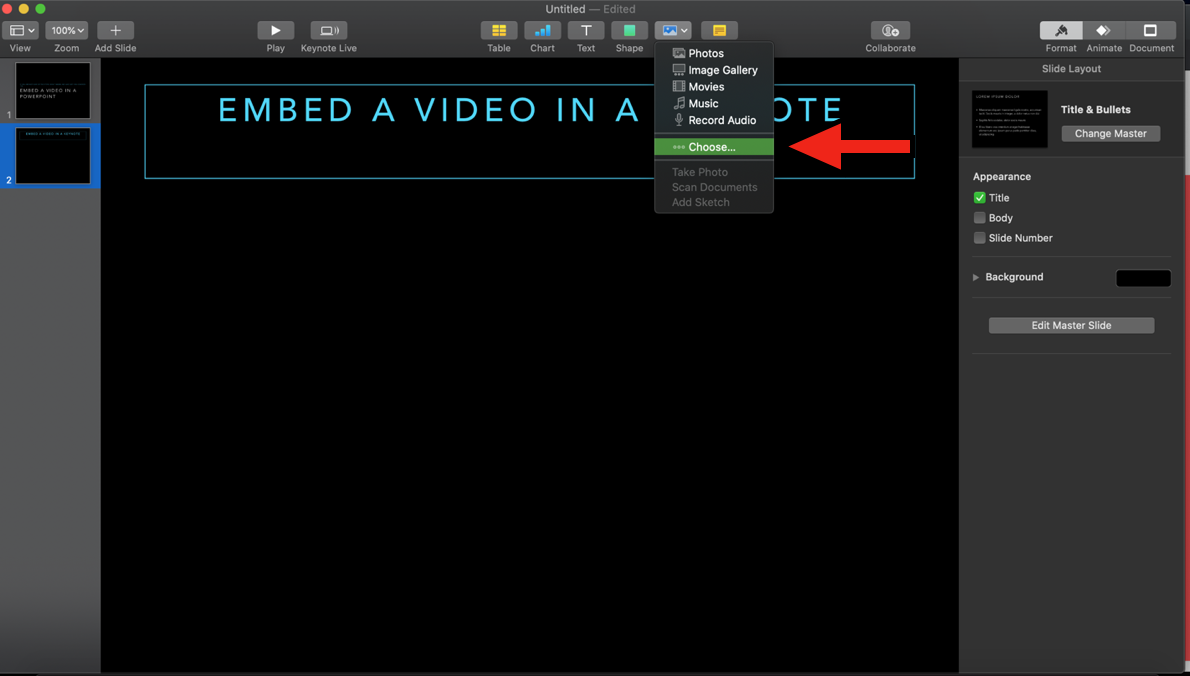Screen dimensions: 1190x676
Task: Open the Chart tool
Action: click(x=542, y=31)
